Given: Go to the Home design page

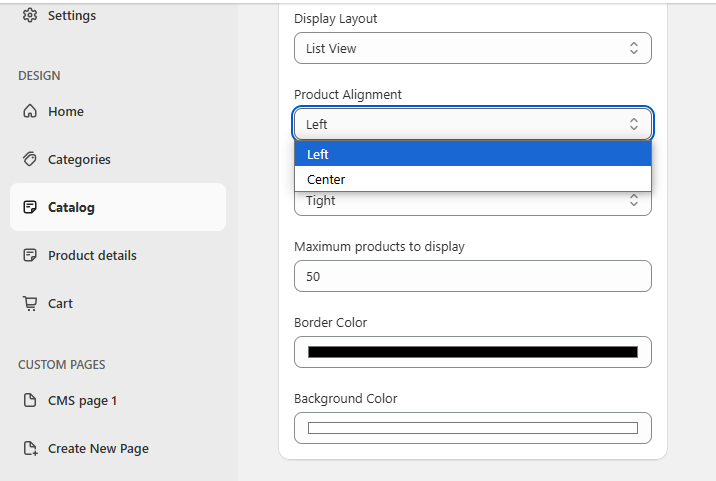Looking at the screenshot, I should 118,111.
